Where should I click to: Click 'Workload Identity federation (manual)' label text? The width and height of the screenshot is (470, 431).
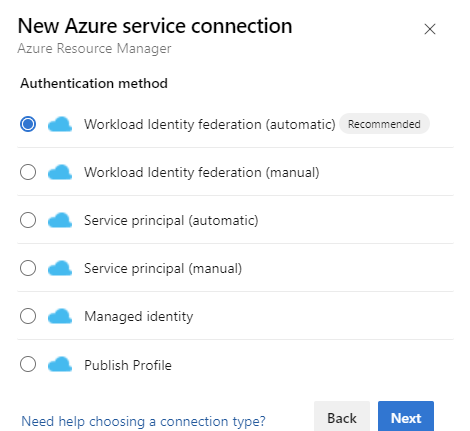pyautogui.click(x=202, y=172)
